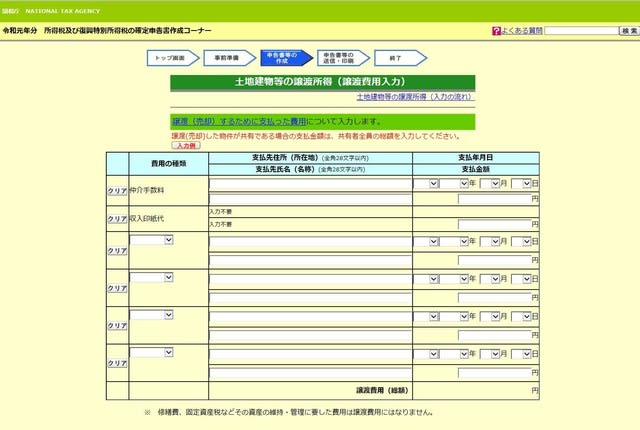Open expense type dropdown in sixth row
This screenshot has width=640, height=430.
[x=151, y=352]
